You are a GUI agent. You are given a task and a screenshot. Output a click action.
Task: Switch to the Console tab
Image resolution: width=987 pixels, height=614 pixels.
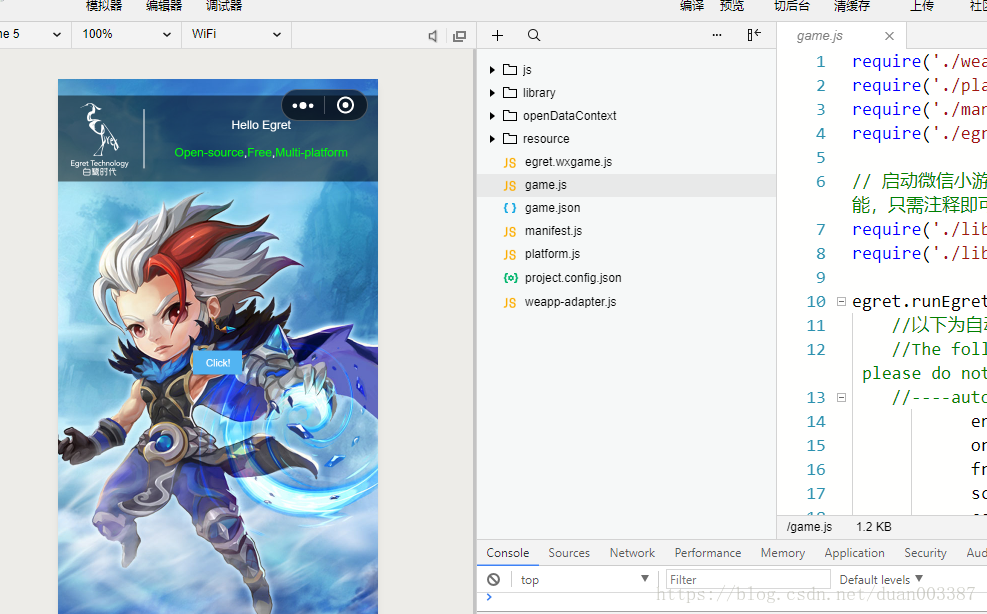click(x=507, y=552)
